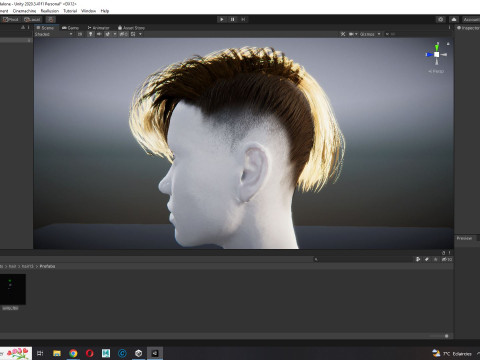Toggle the Project panel lock icon
This screenshot has height=360, width=480.
(443, 253)
